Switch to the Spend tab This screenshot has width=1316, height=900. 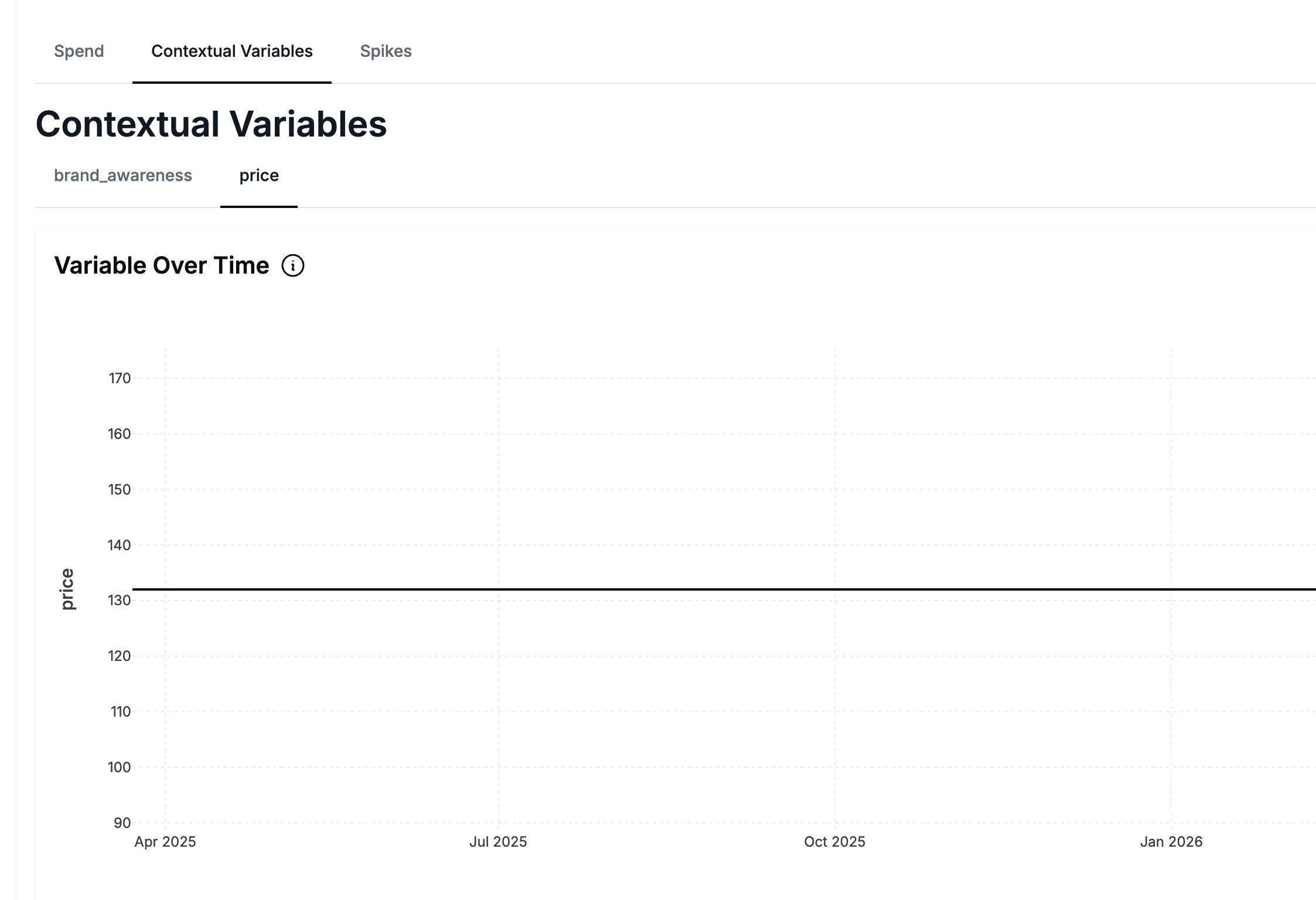click(79, 52)
